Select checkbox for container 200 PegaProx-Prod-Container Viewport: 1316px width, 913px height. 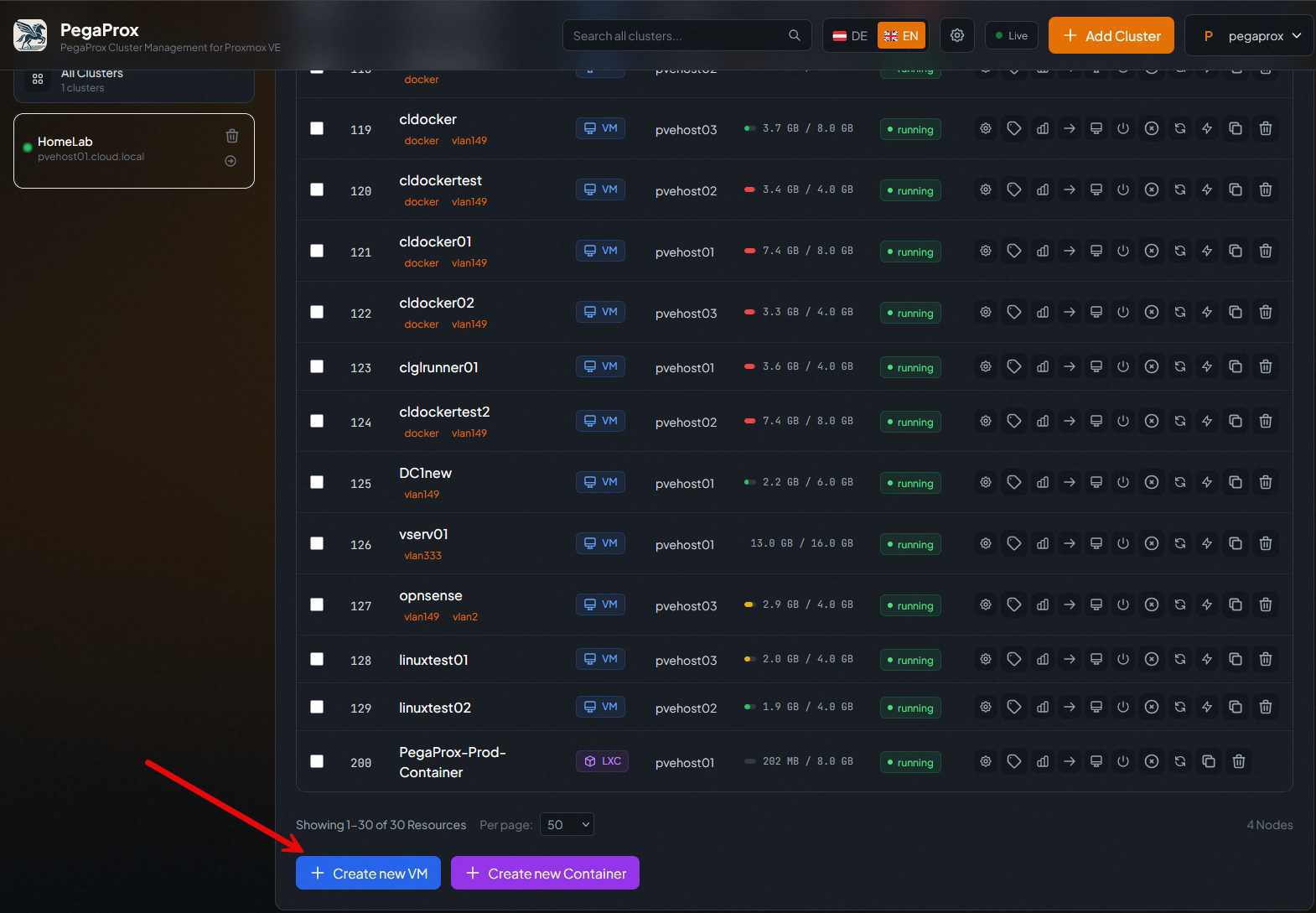tap(317, 761)
